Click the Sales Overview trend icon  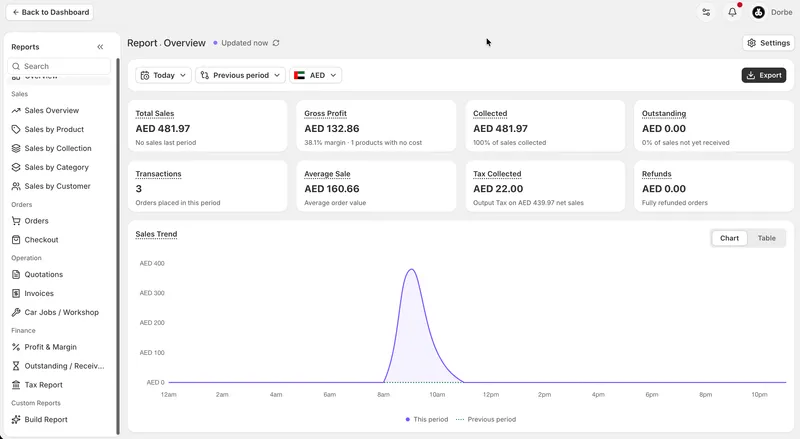16,110
